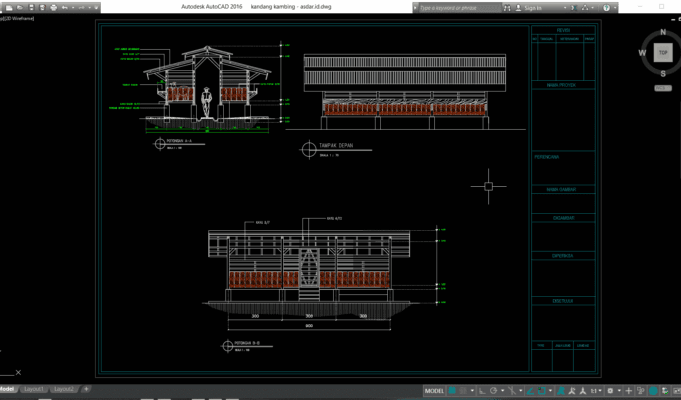Click the A360 triangle icon
681x400 pixels.
(x=585, y=8)
